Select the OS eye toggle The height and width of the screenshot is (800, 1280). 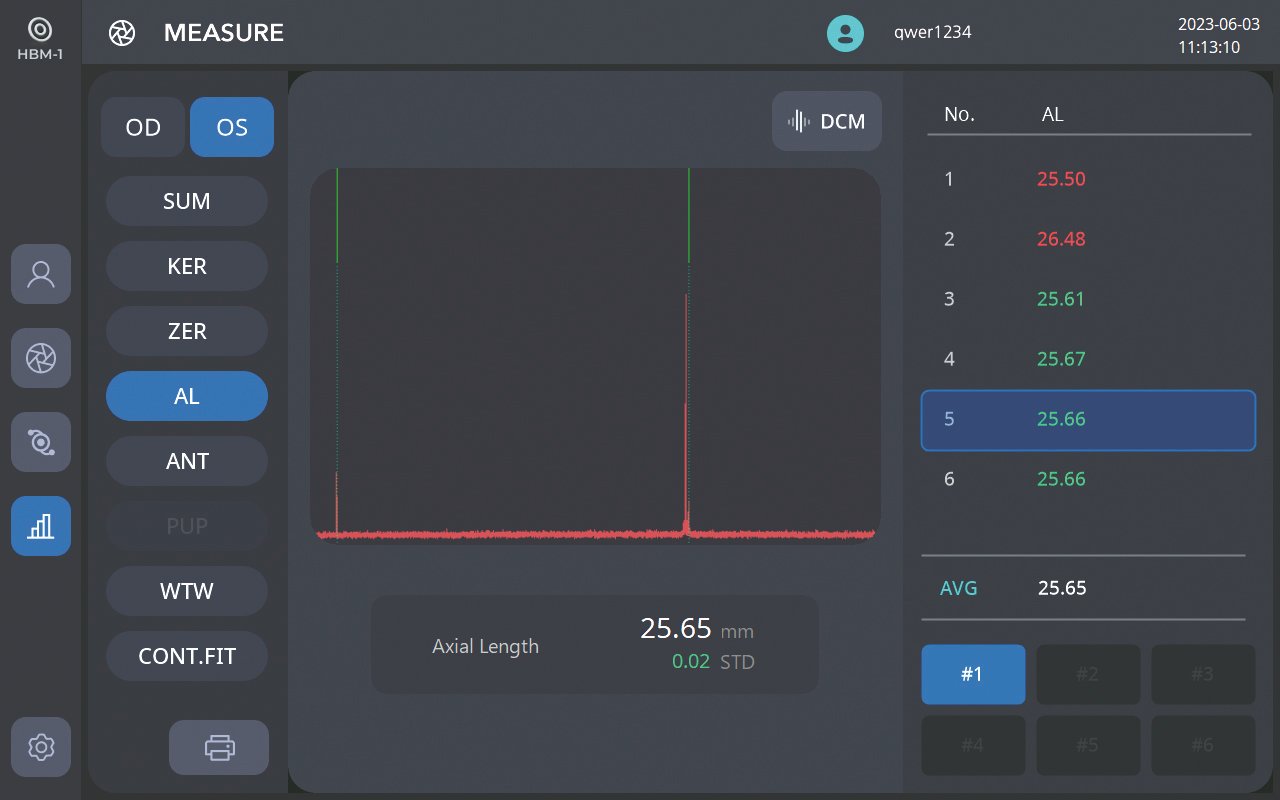232,127
